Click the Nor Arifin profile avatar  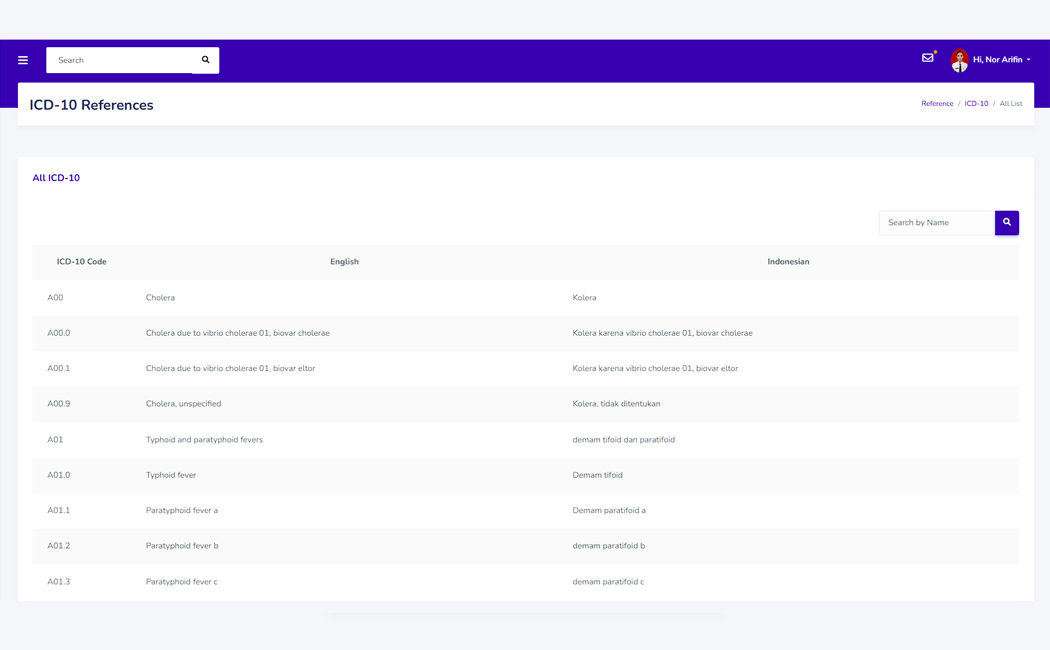959,59
